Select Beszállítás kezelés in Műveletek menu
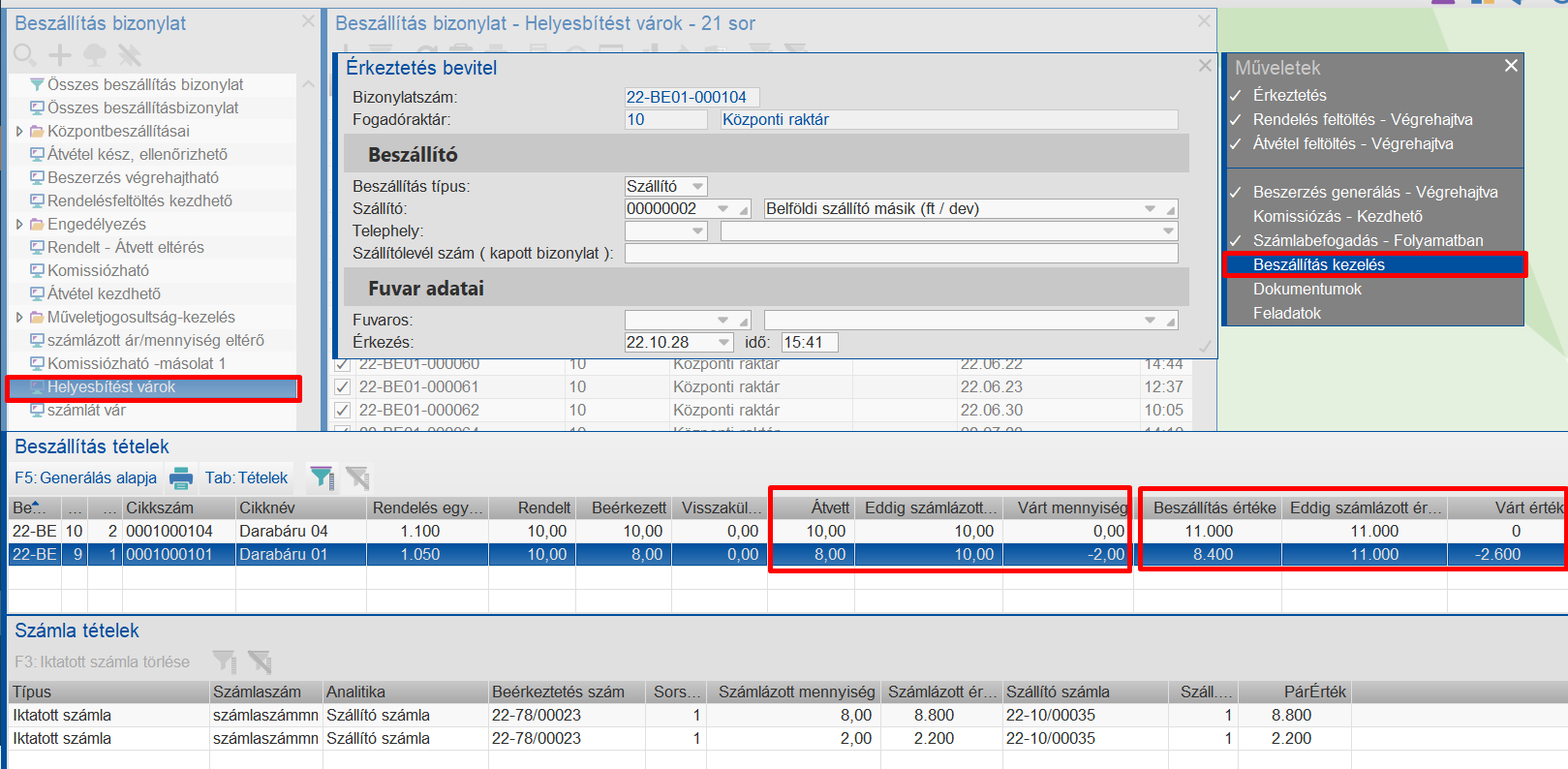Screen dimensions: 1568x769 point(1318,264)
